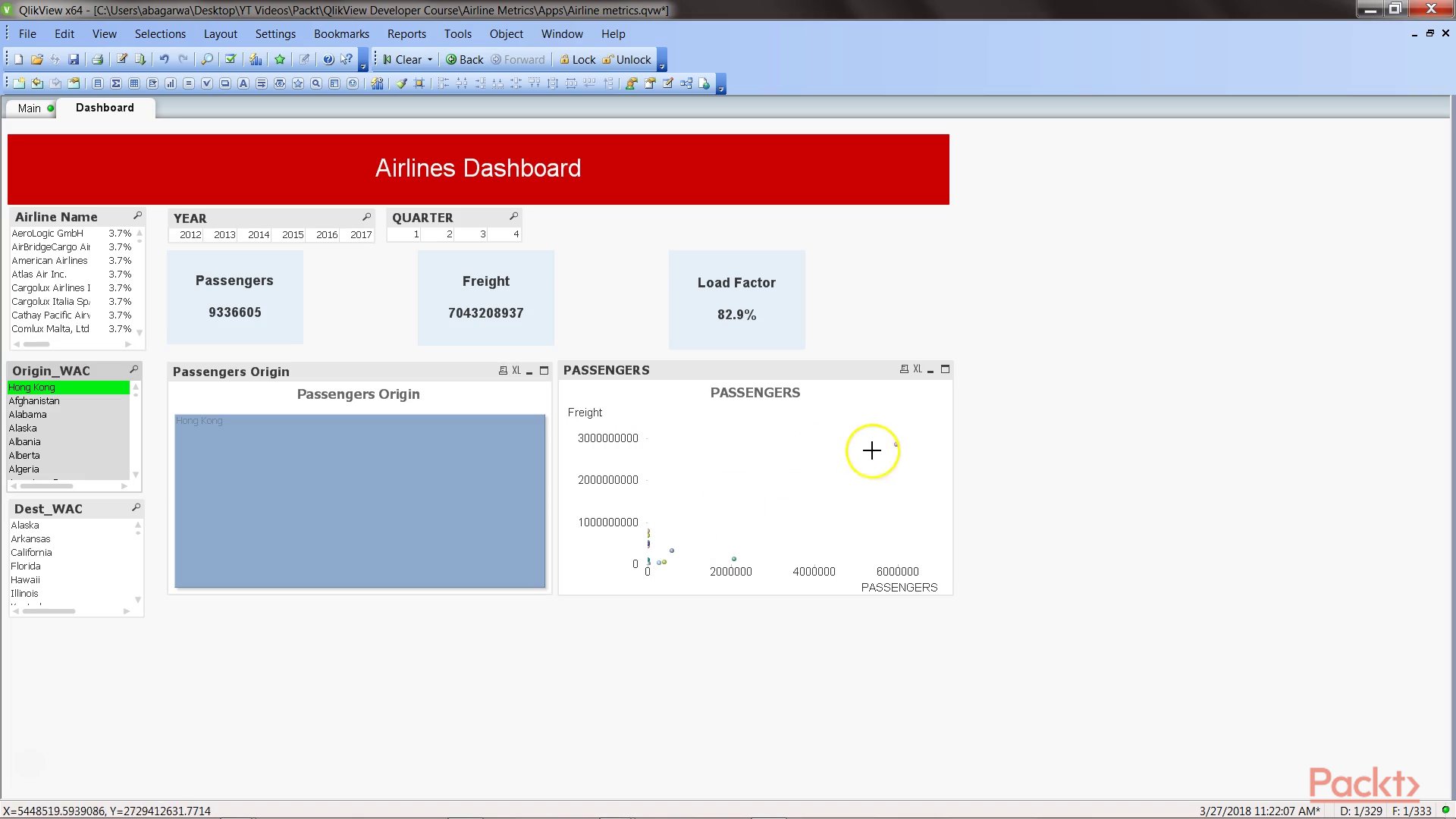The width and height of the screenshot is (1456, 819).
Task: Toggle quarter 3 in QUARTER listbox
Action: 471,234
